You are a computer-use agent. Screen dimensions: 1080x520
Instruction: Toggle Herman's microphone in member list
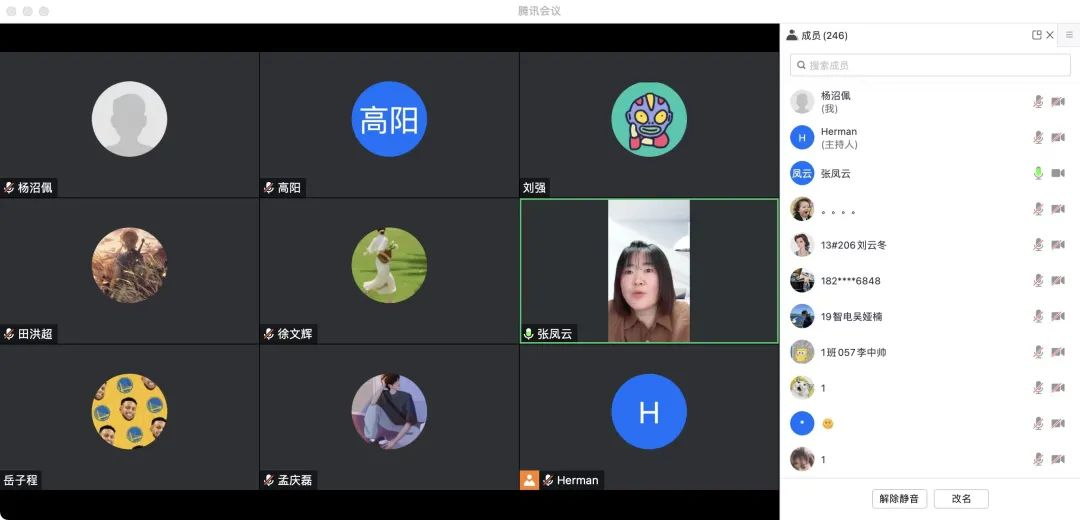1038,138
